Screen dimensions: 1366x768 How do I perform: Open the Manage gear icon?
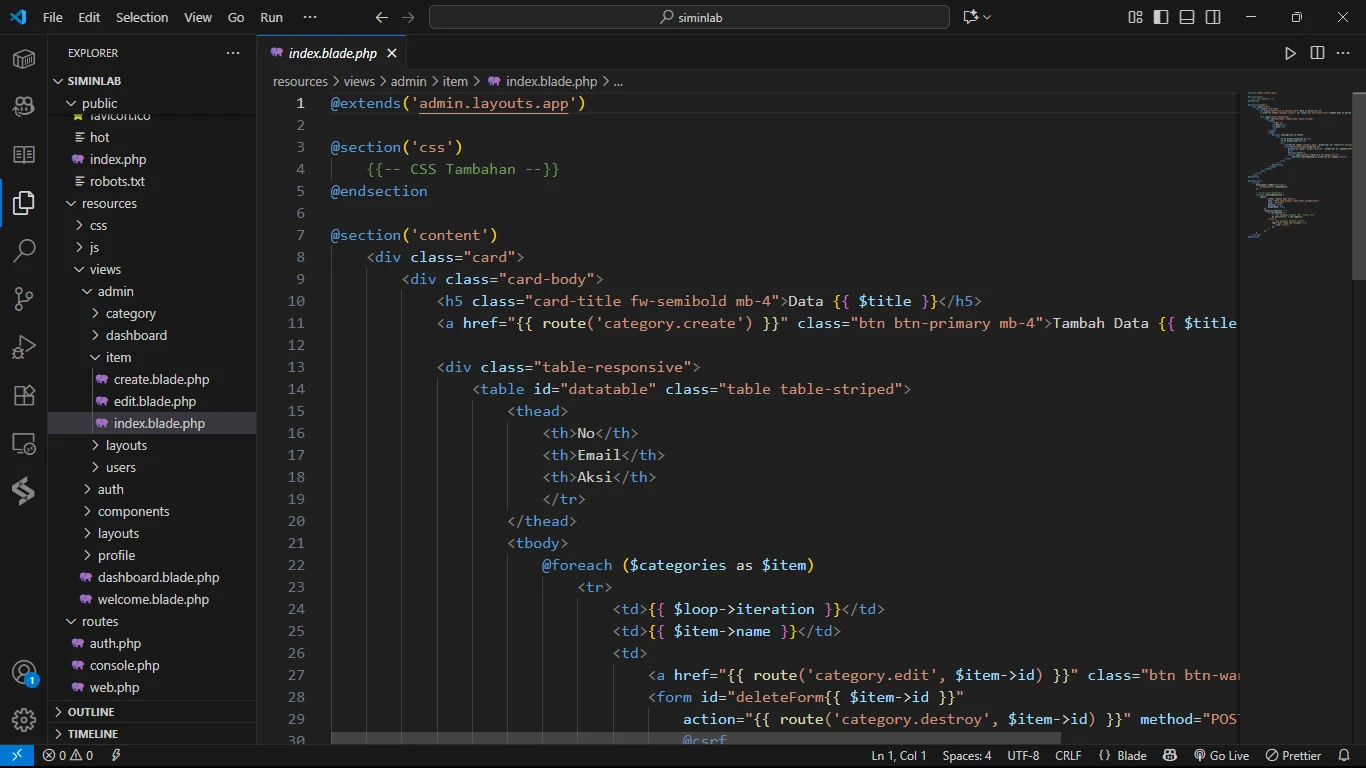(24, 719)
